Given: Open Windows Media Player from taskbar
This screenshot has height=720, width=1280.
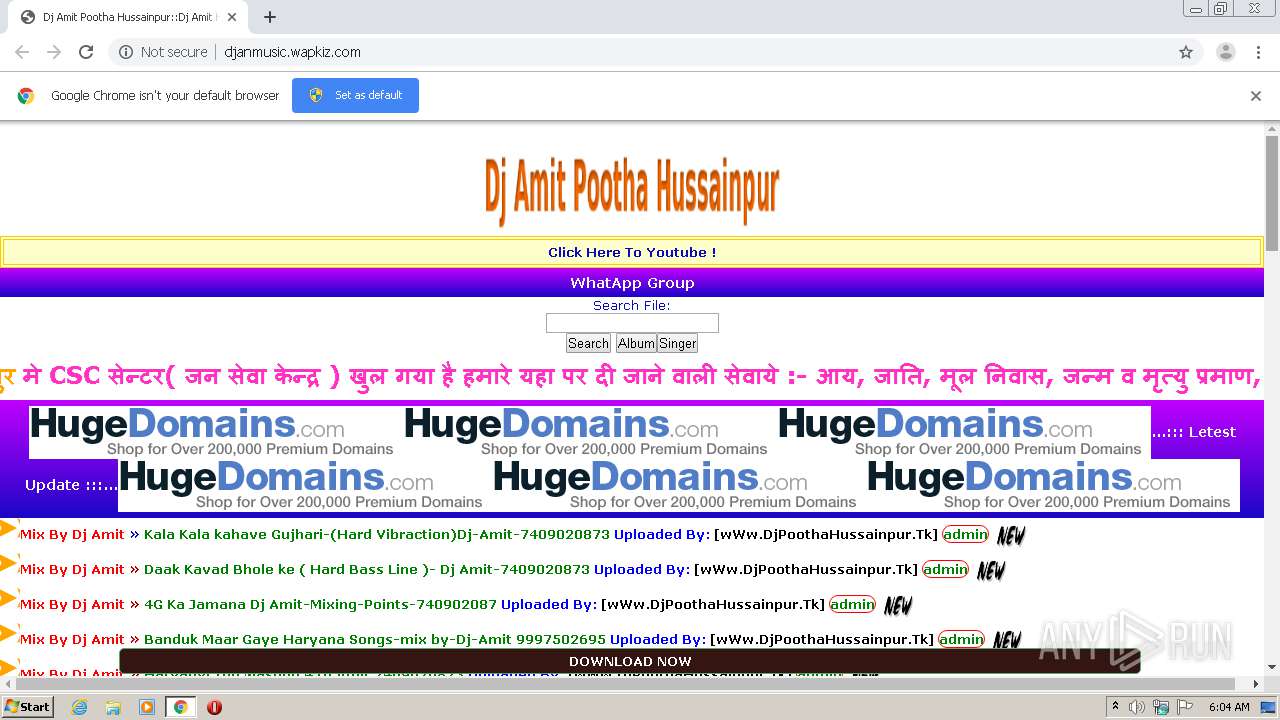Looking at the screenshot, I should (x=147, y=707).
